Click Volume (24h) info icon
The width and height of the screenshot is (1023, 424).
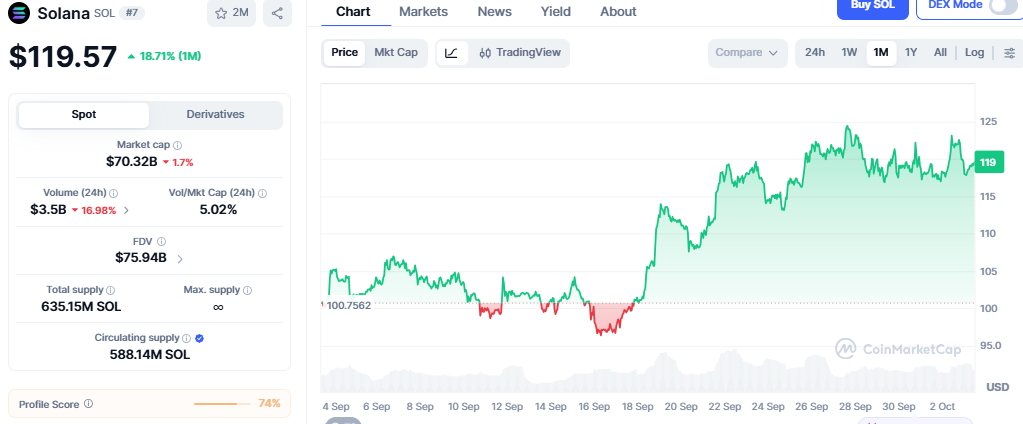[114, 193]
